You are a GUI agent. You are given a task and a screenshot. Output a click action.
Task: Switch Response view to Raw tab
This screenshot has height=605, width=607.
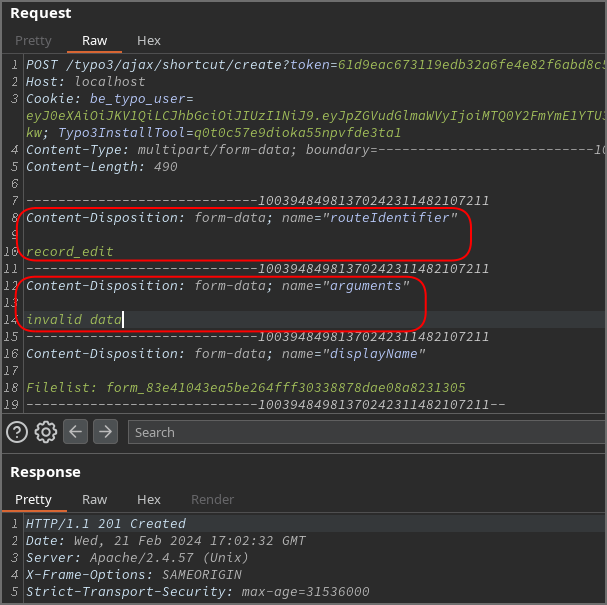point(95,499)
